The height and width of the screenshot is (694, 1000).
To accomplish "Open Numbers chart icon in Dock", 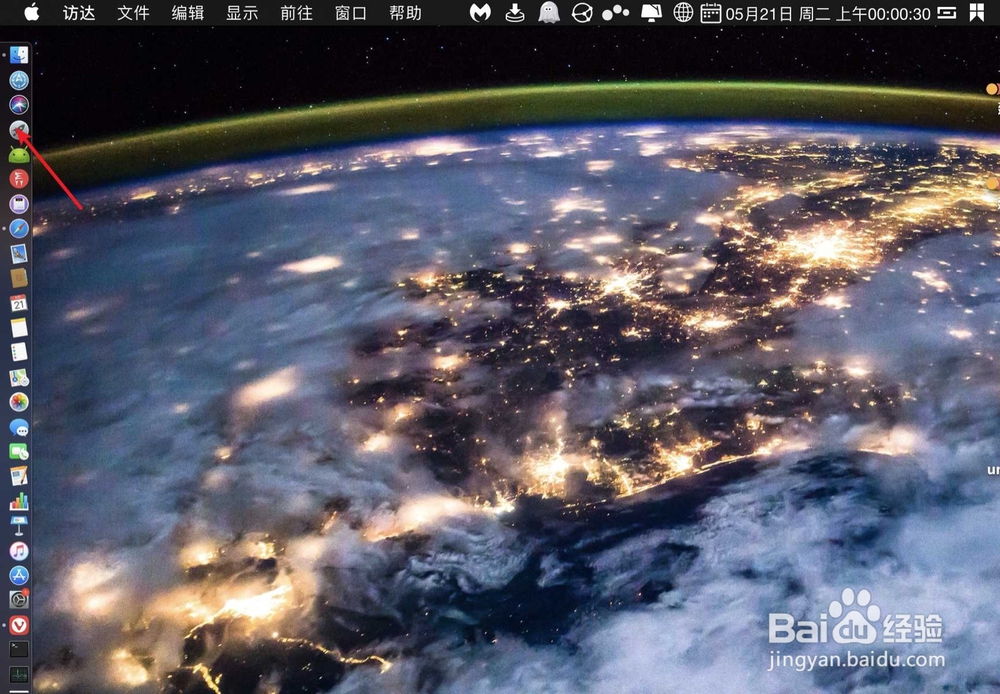I will 19,501.
